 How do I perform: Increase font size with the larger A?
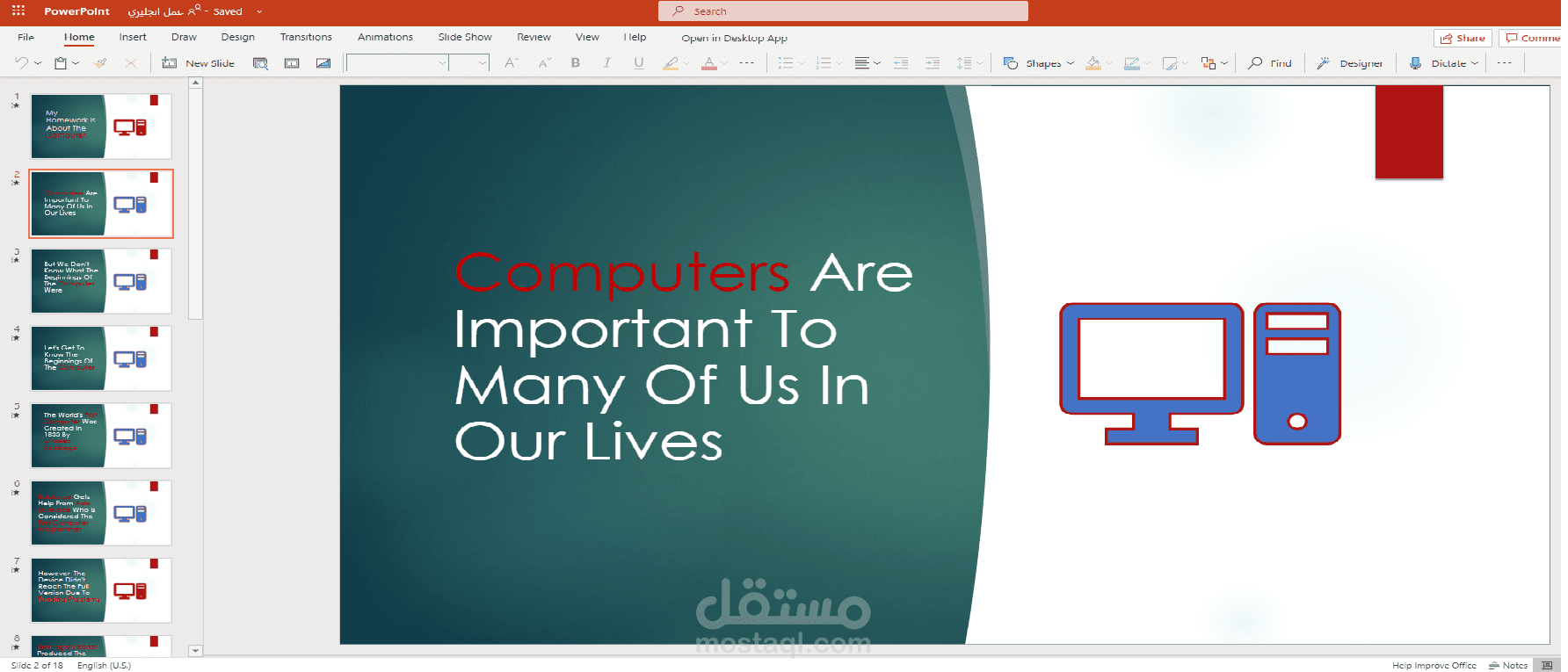(x=512, y=63)
